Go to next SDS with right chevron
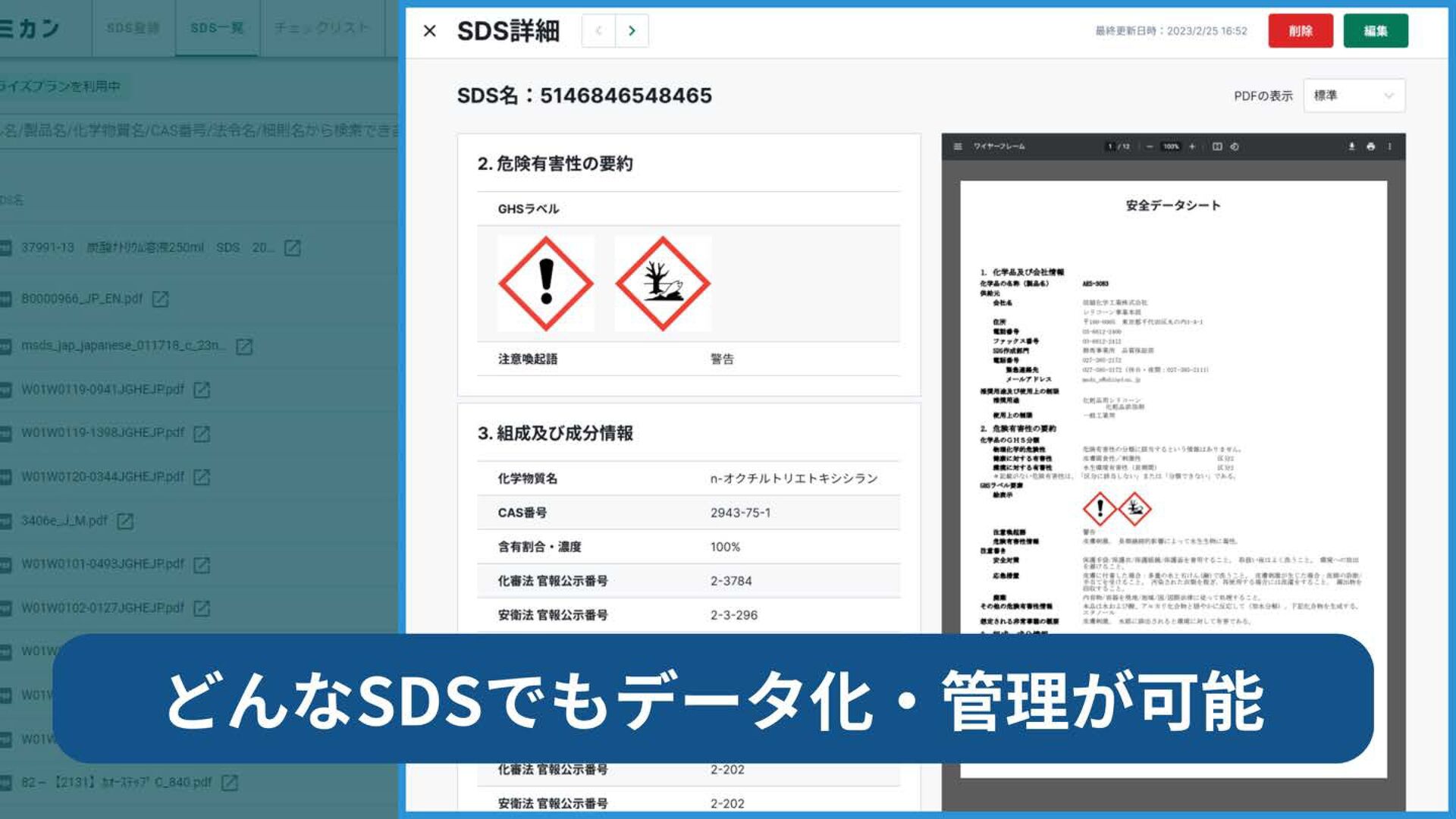Image resolution: width=1456 pixels, height=819 pixels. tap(632, 31)
